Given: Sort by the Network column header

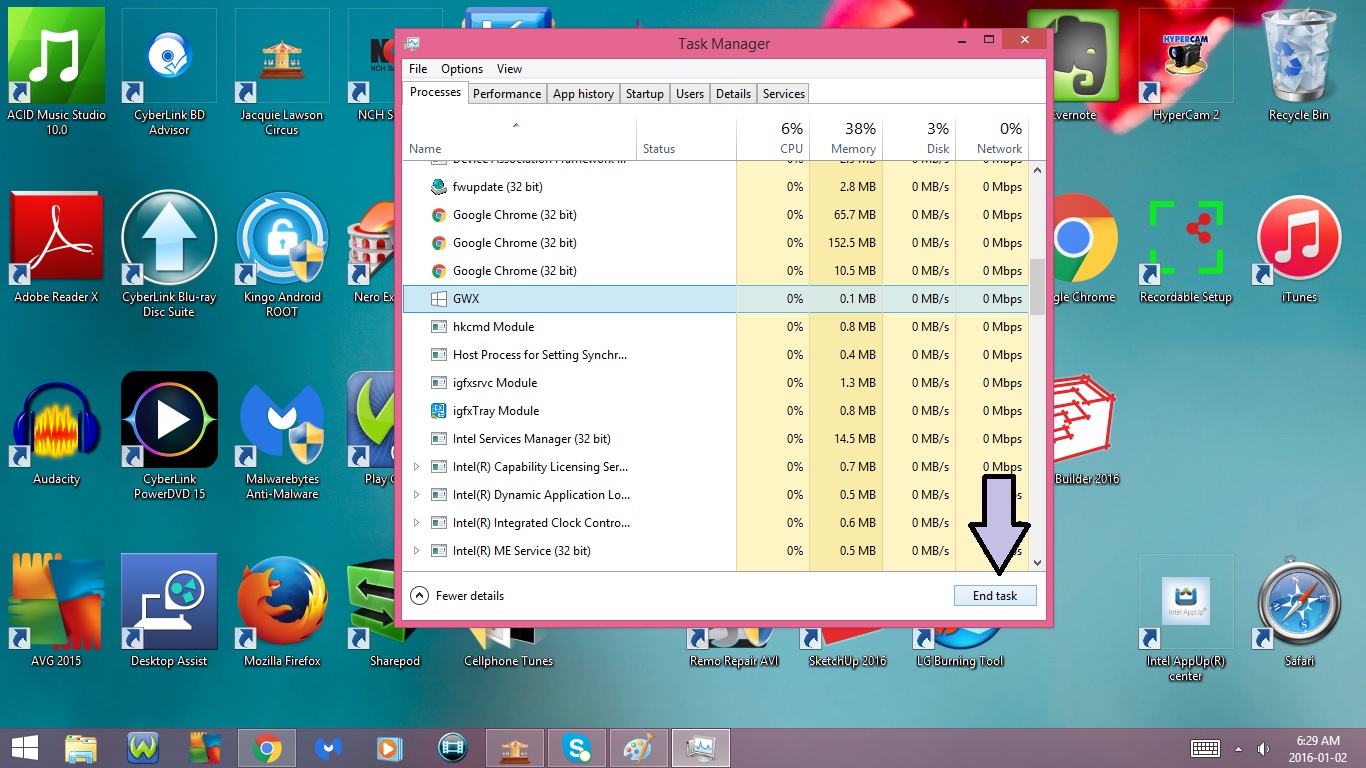Looking at the screenshot, I should click(991, 139).
